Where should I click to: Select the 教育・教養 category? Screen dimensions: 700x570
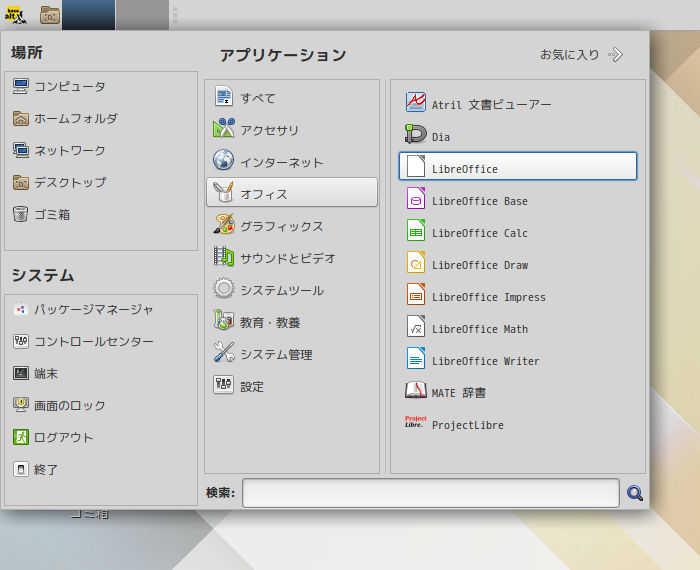click(x=292, y=322)
